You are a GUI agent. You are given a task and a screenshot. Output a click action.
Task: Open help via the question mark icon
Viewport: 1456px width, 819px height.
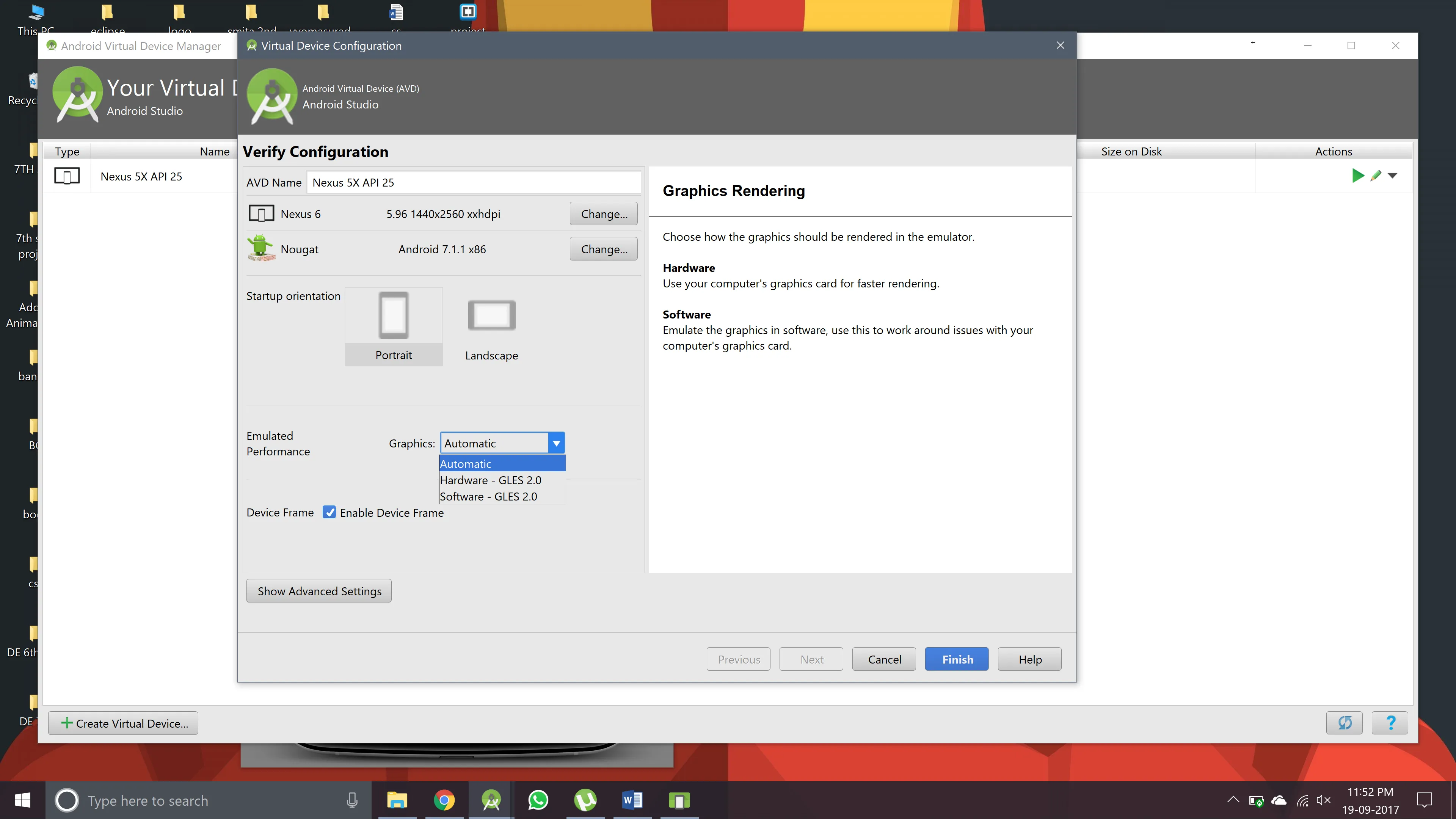point(1390,722)
